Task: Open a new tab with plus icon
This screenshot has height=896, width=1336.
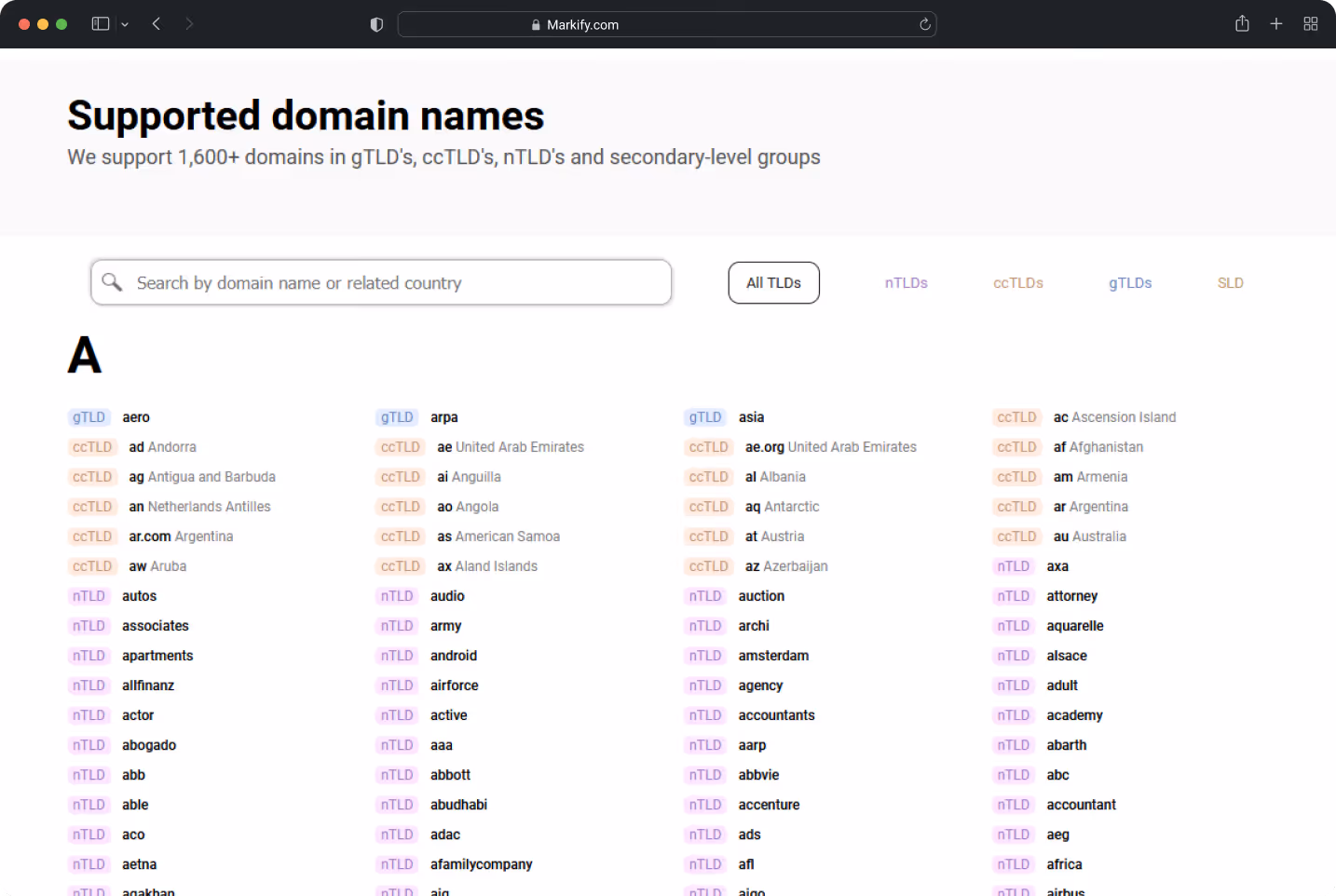Action: click(x=1276, y=24)
